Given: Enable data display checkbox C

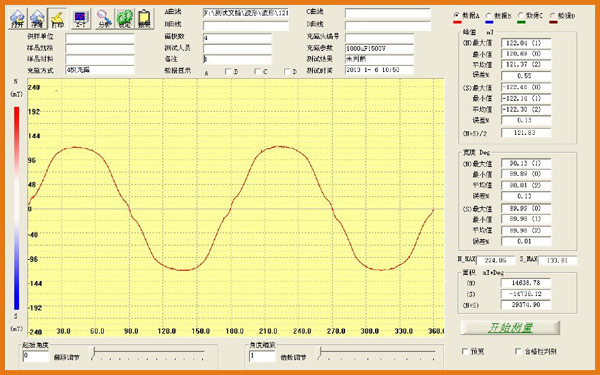Looking at the screenshot, I should pyautogui.click(x=258, y=71).
